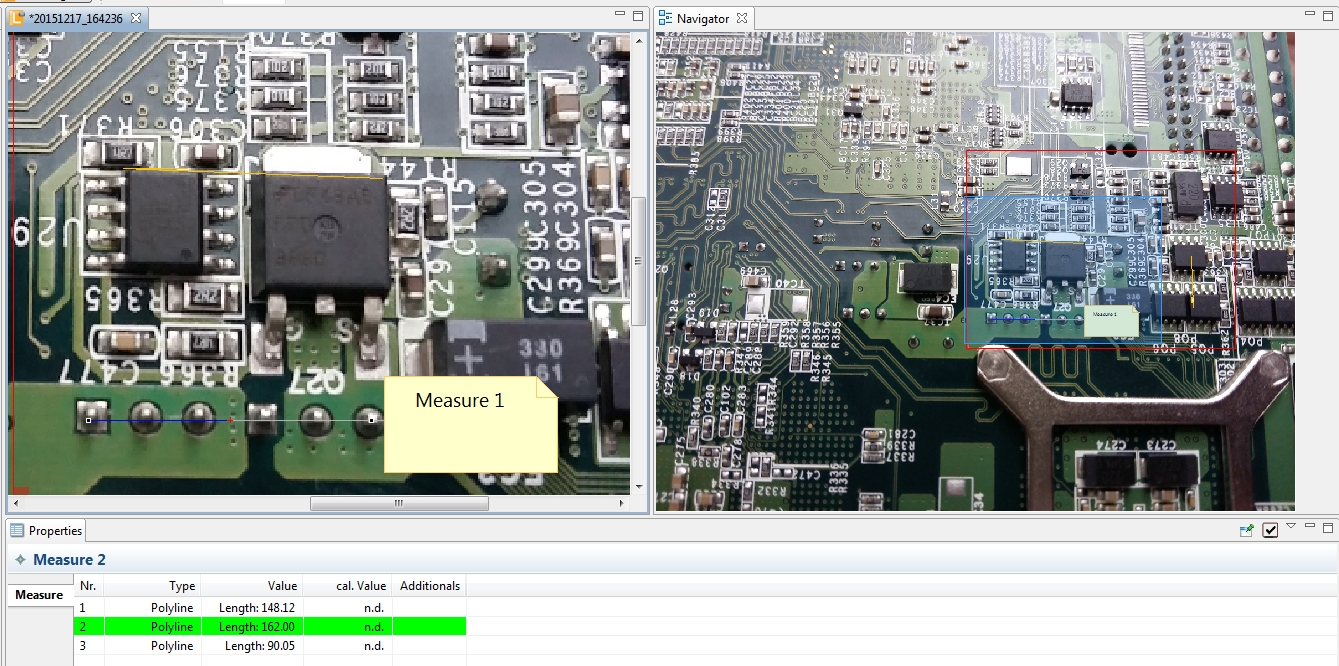
Task: Click the Additionals column header
Action: (430, 586)
